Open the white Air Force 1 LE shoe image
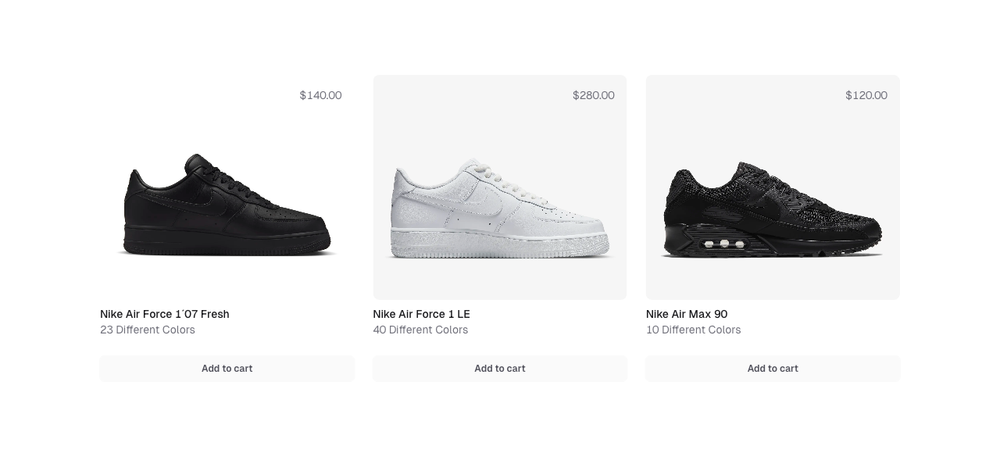This screenshot has height=456, width=1000. click(500, 205)
